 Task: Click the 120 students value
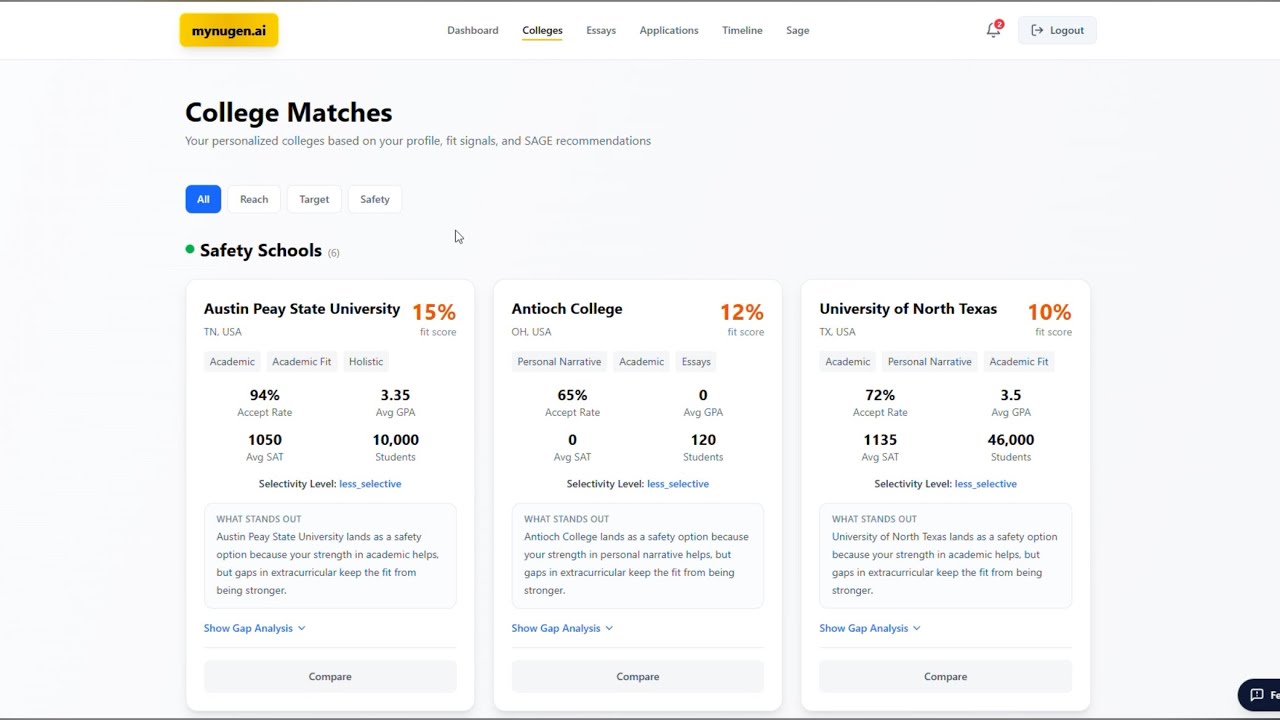coord(703,440)
